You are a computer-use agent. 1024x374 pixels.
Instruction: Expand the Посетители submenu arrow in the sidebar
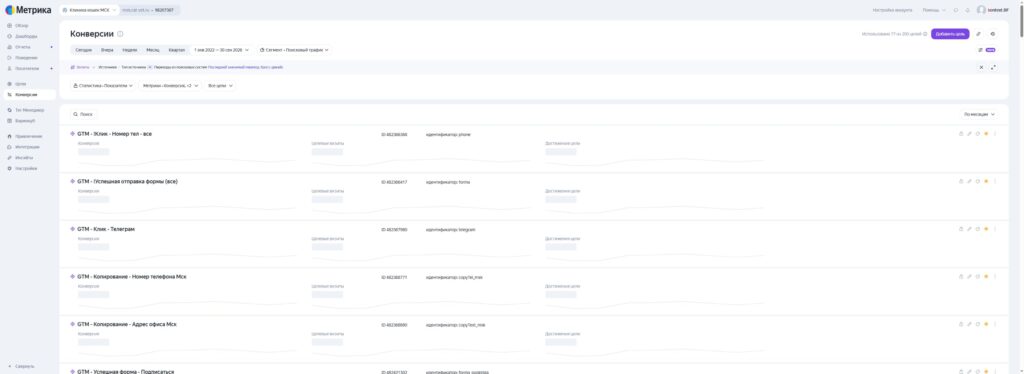(52, 68)
